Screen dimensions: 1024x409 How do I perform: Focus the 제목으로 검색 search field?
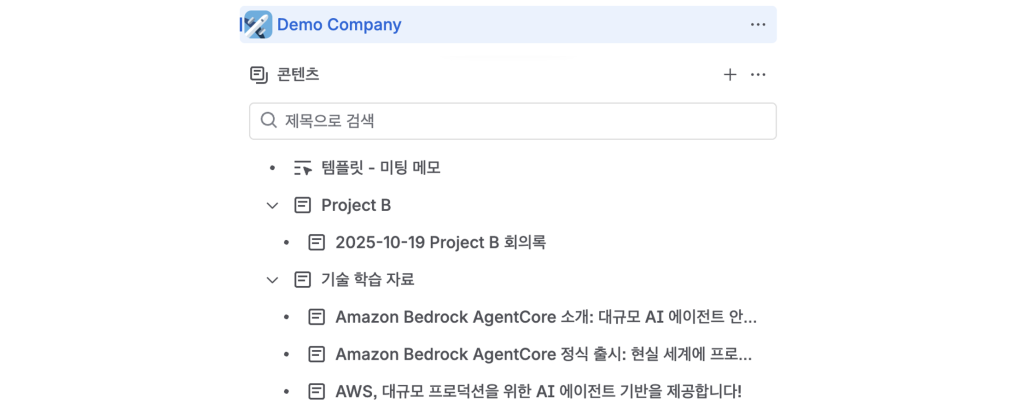(520, 121)
